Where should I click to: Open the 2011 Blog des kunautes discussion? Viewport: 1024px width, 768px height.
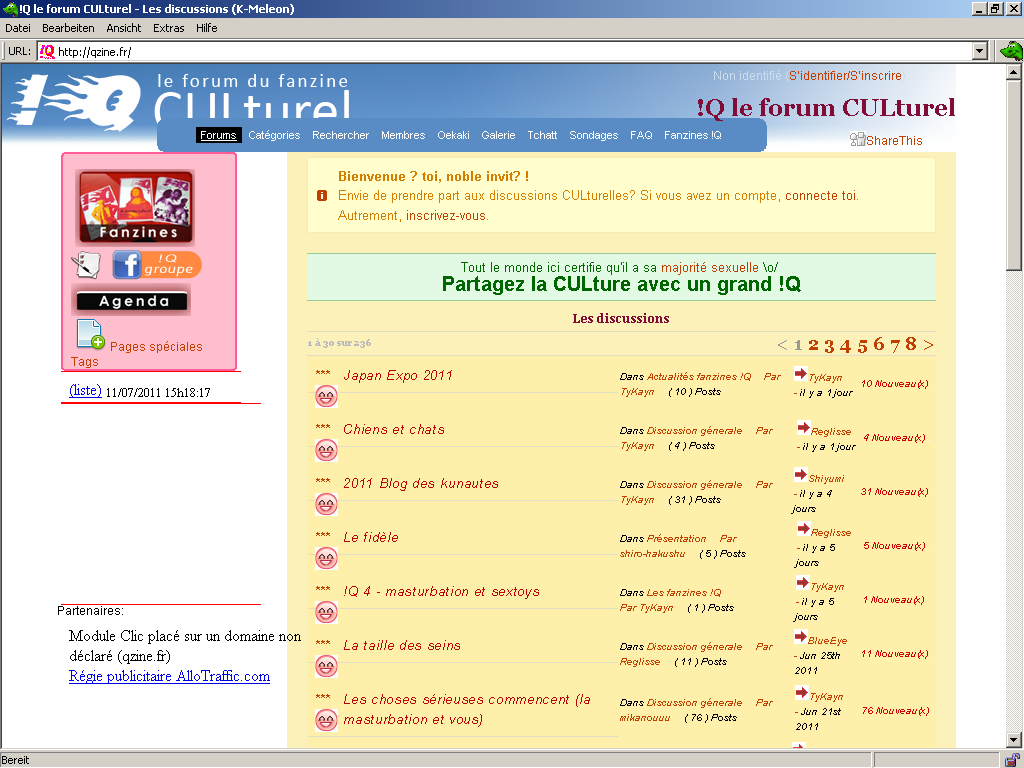(x=421, y=483)
